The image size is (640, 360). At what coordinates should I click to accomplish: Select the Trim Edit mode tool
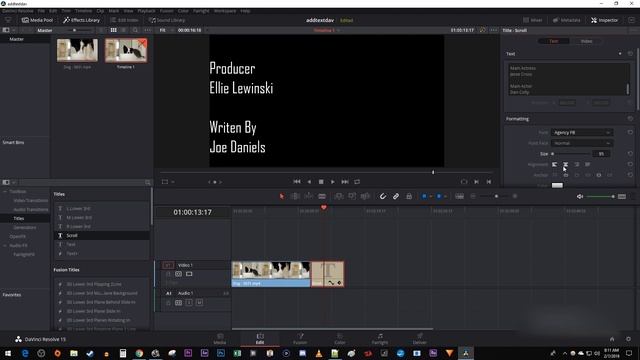[295, 196]
